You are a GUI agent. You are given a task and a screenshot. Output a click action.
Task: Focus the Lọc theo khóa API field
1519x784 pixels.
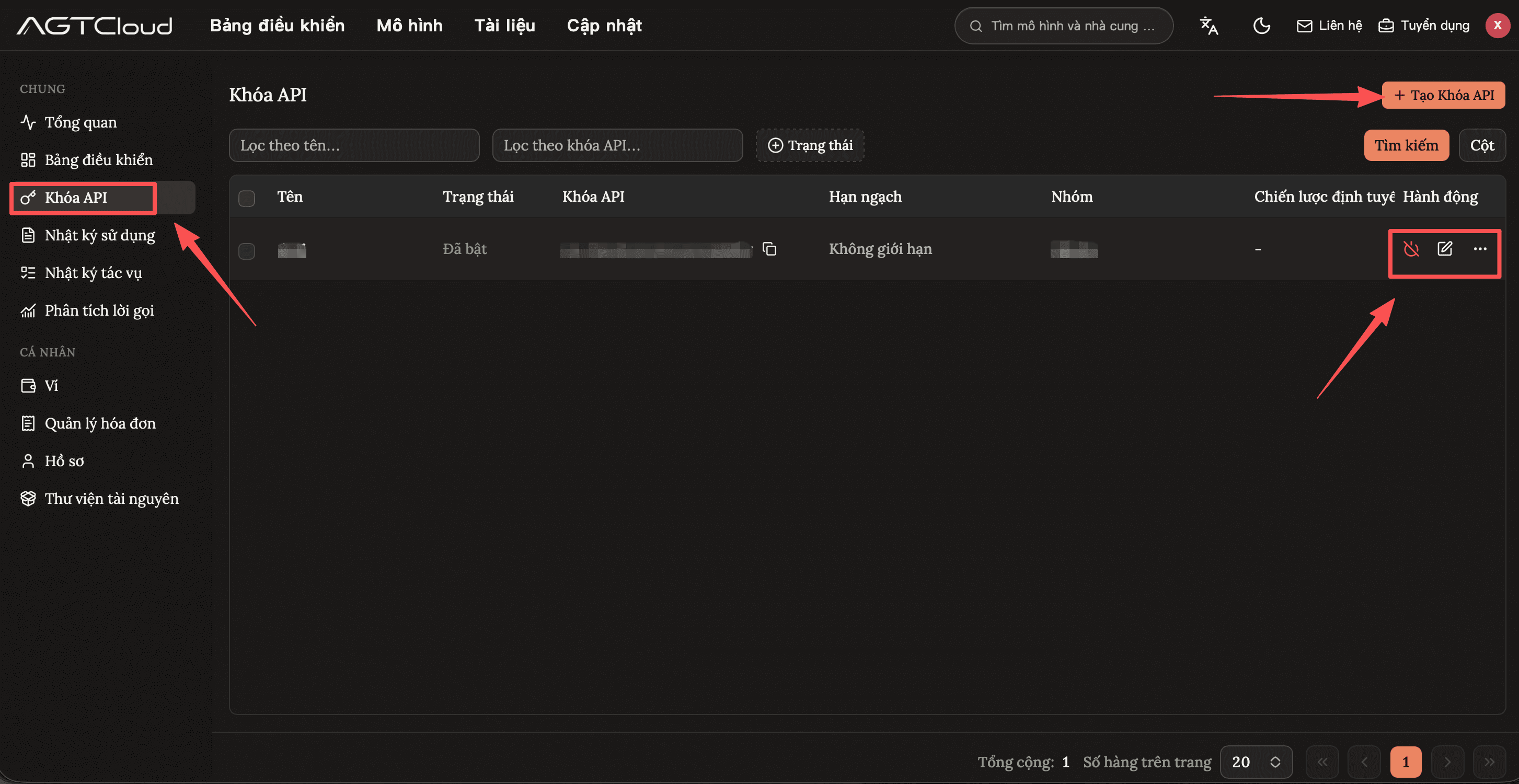[x=617, y=145]
